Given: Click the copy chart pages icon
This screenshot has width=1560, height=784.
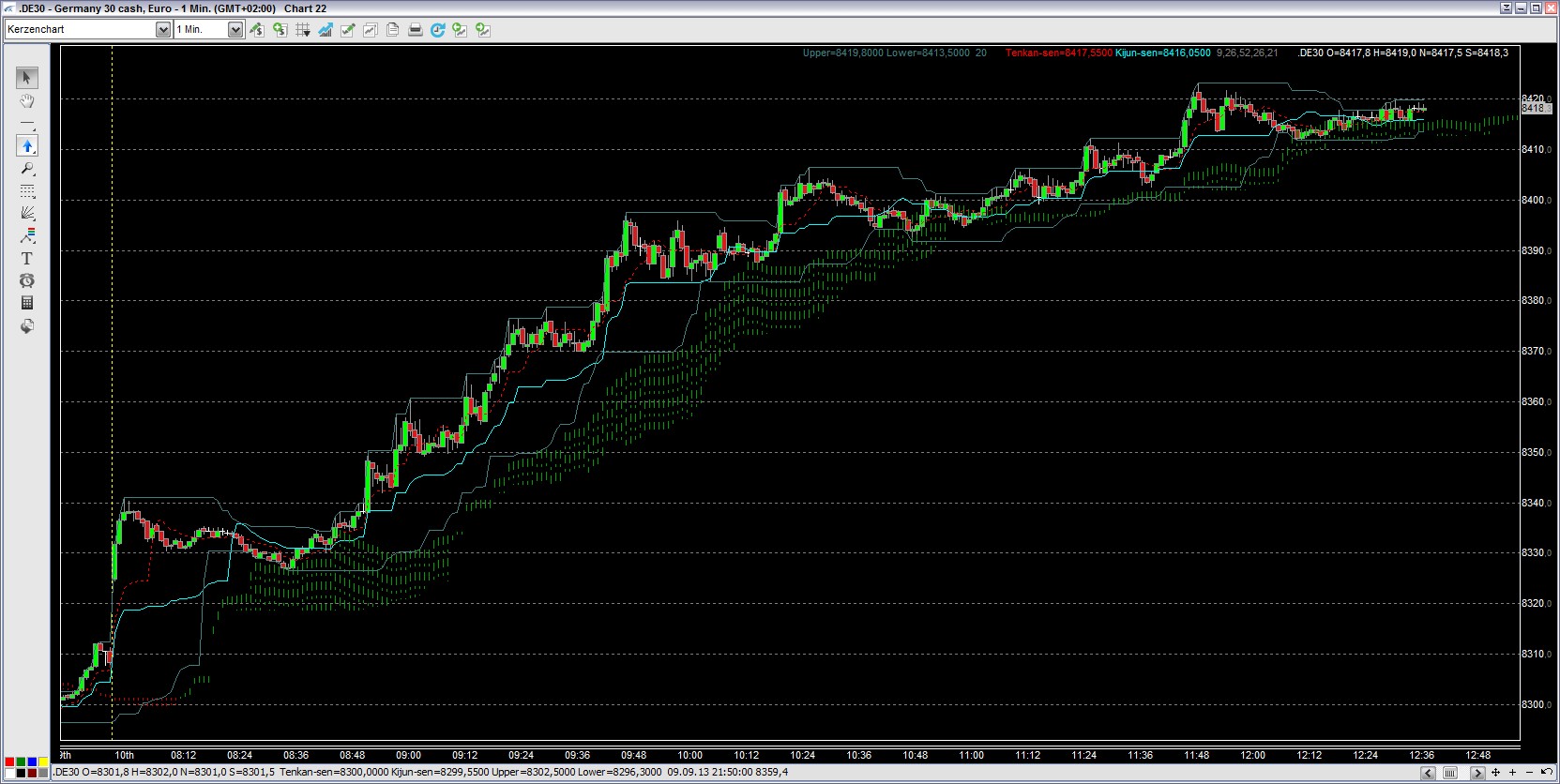Looking at the screenshot, I should (393, 30).
